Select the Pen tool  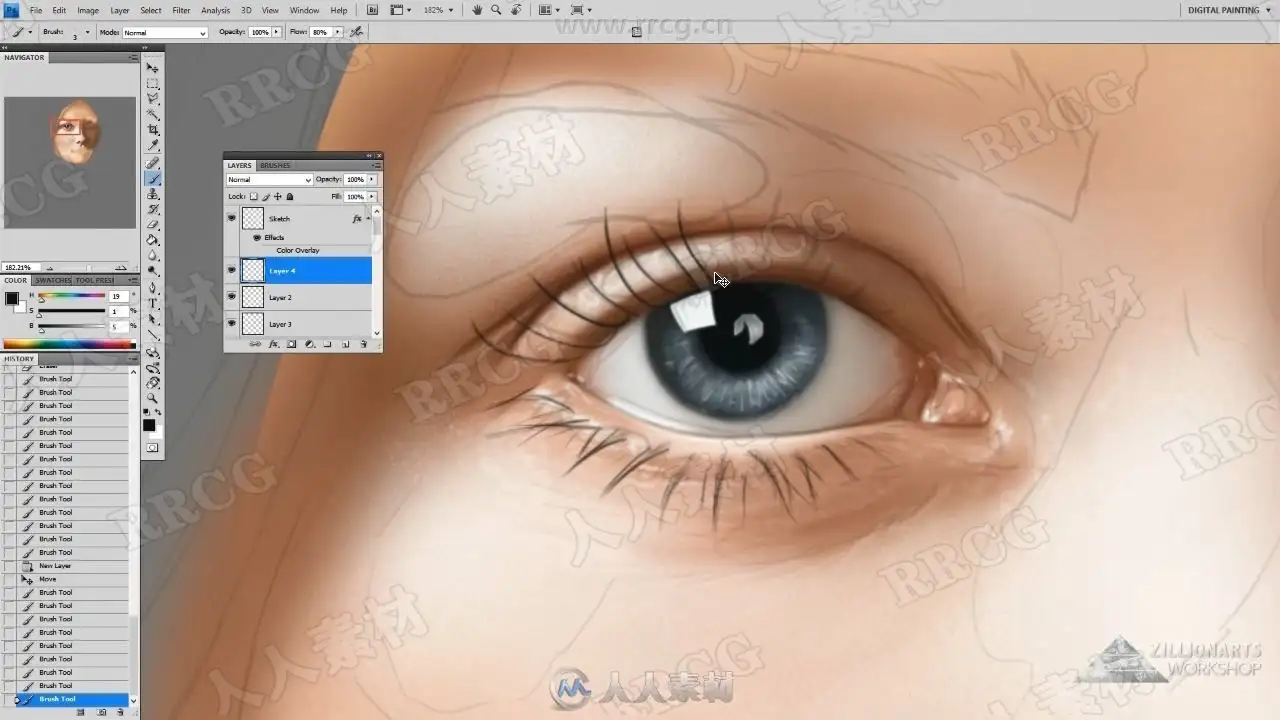click(153, 288)
